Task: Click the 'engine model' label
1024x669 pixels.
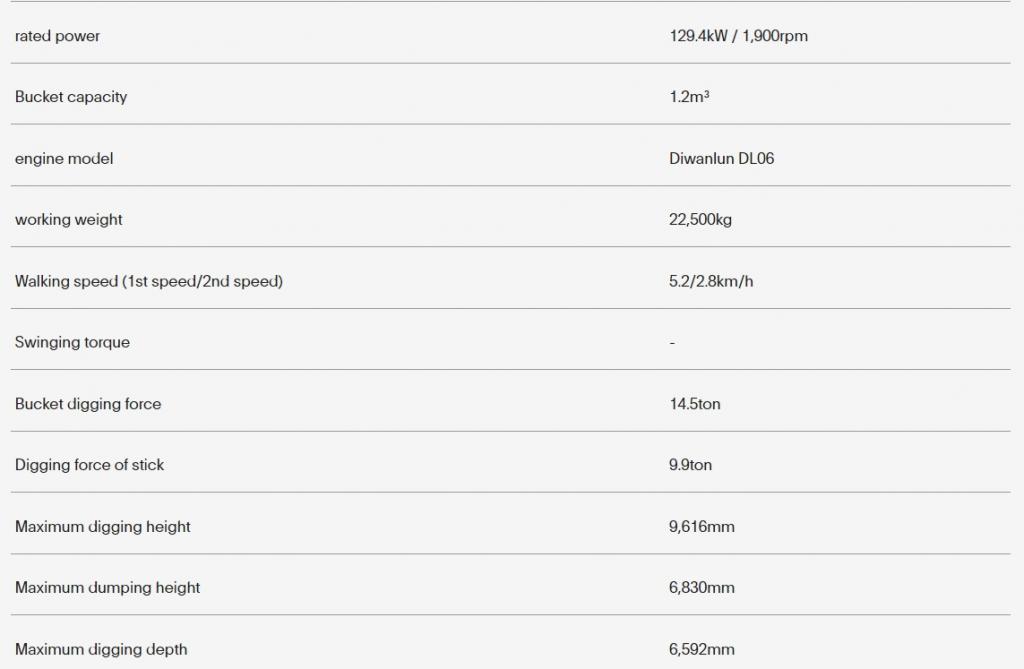Action: [x=64, y=158]
